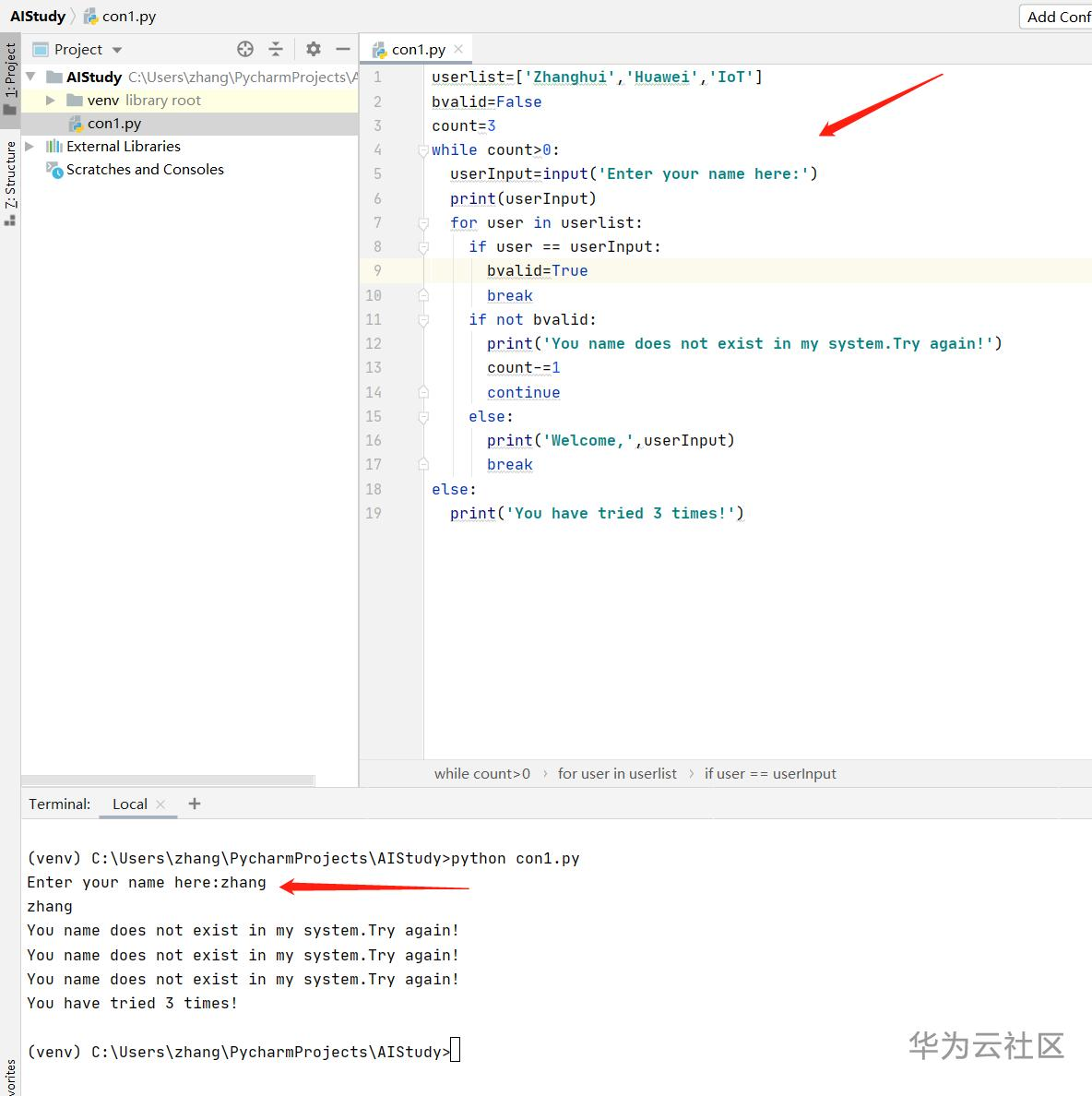Click 'count=3' on line 3
The width and height of the screenshot is (1092, 1096).
click(463, 125)
